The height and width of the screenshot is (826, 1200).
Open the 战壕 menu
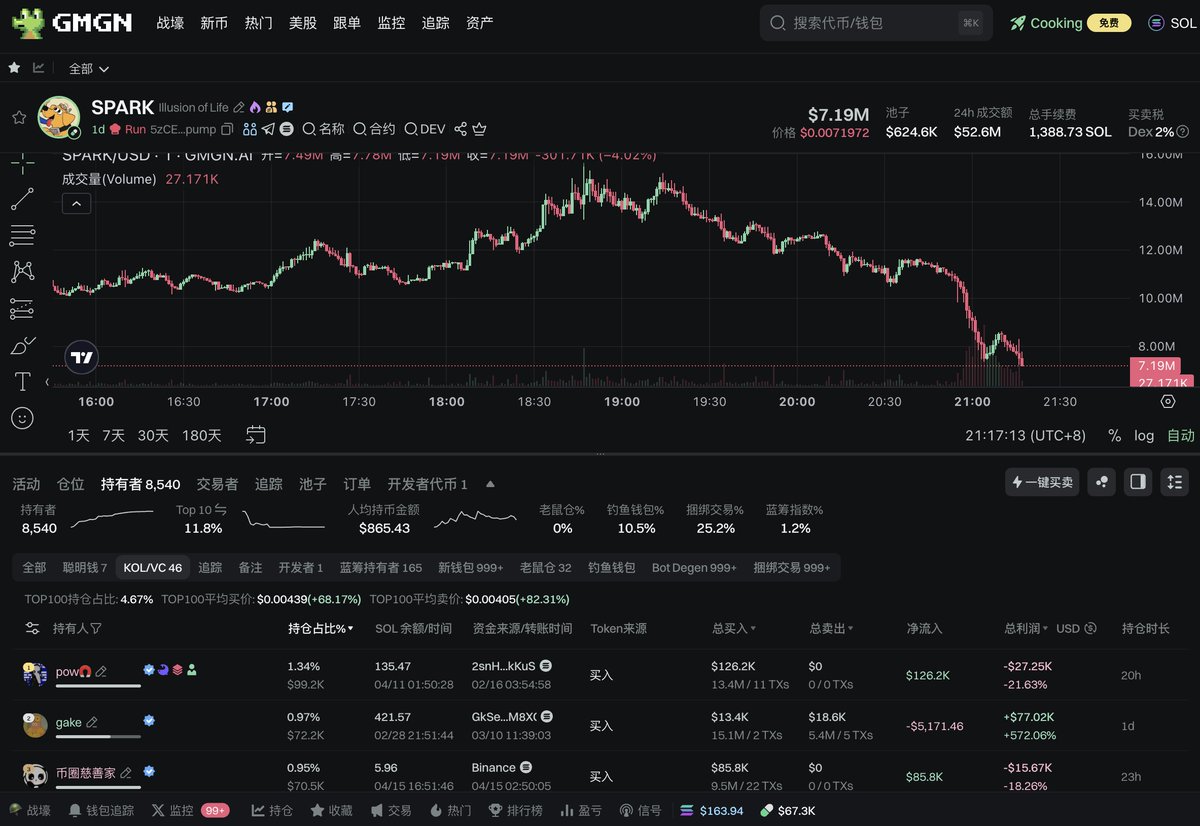coord(170,22)
